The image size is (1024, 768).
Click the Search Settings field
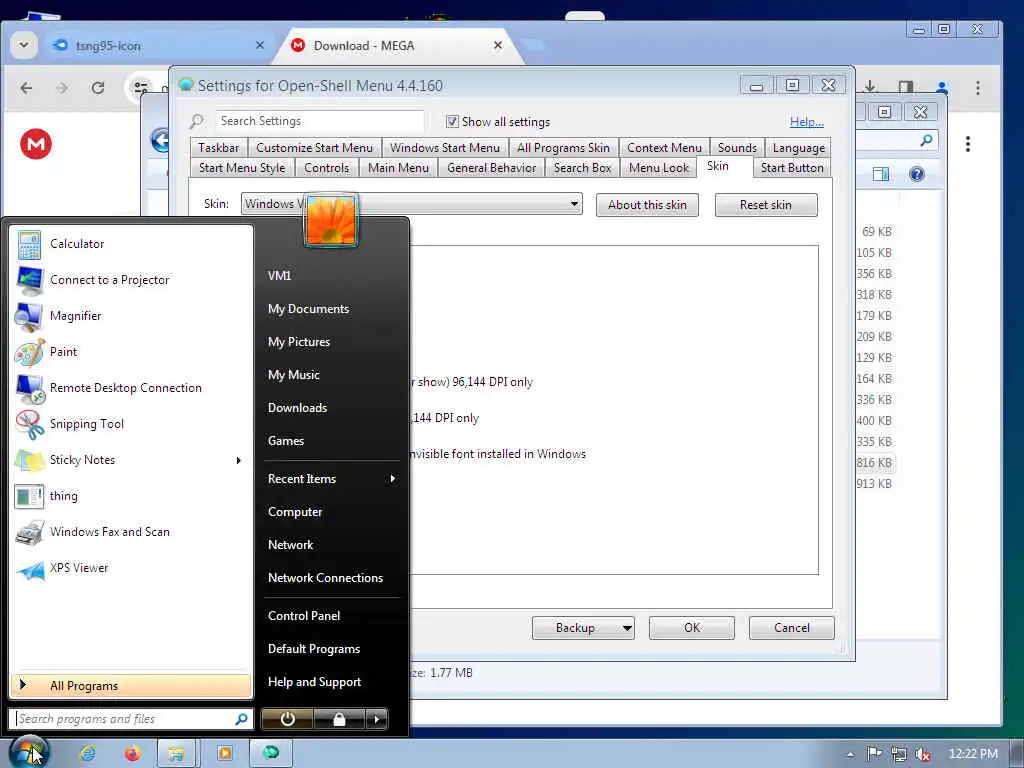click(x=319, y=121)
